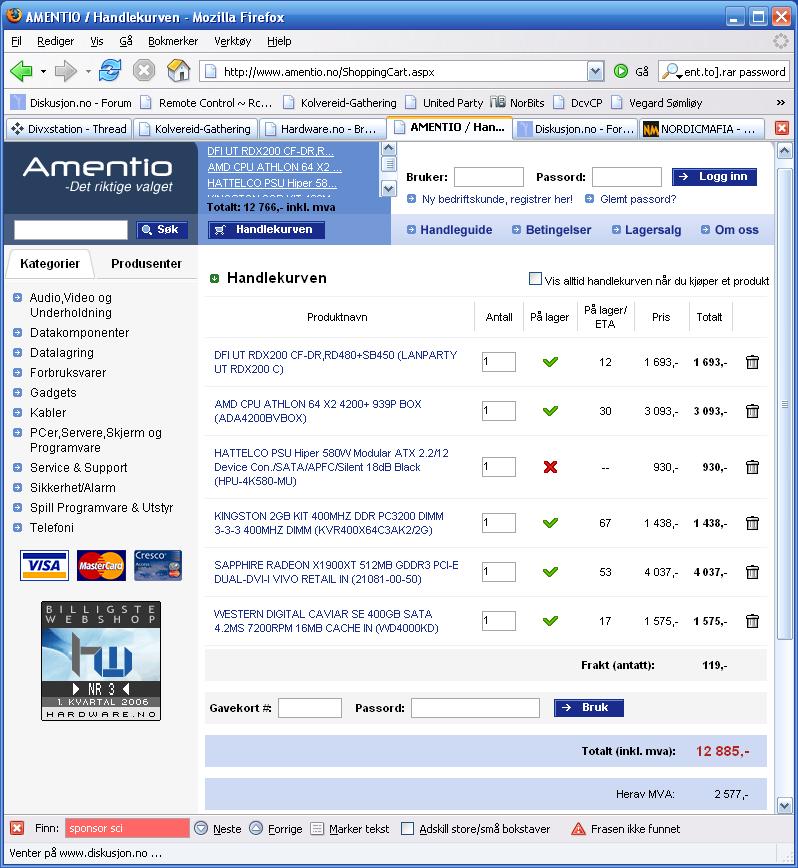Click the Antall field for Hattelco PSU
798x868 pixels.
(x=499, y=467)
